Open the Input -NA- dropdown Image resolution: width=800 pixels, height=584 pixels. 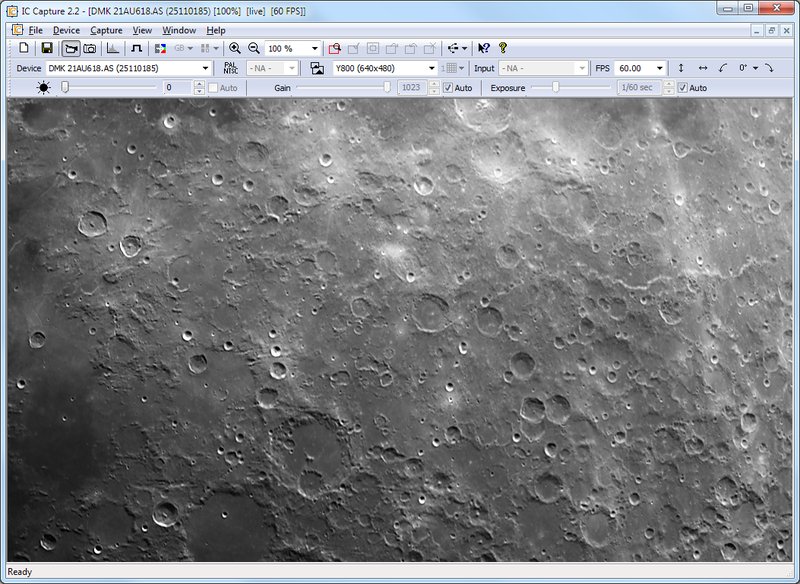click(x=543, y=68)
